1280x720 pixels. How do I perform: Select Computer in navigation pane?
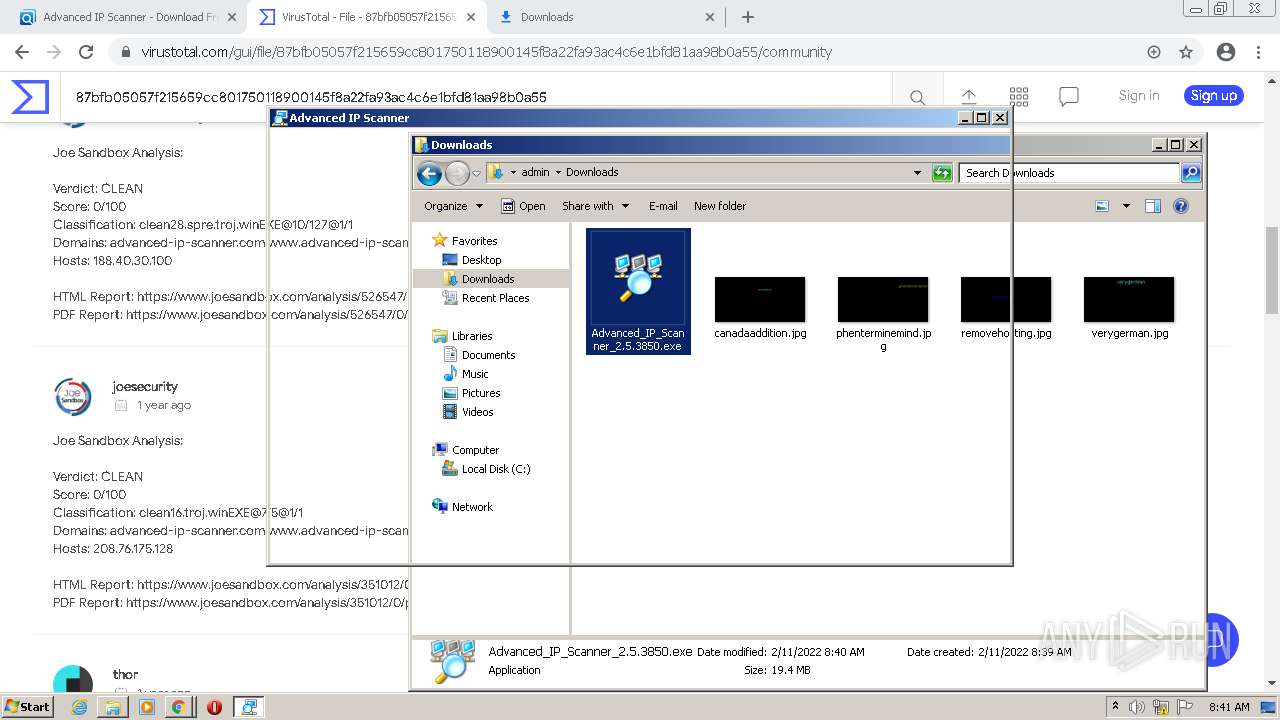(475, 450)
